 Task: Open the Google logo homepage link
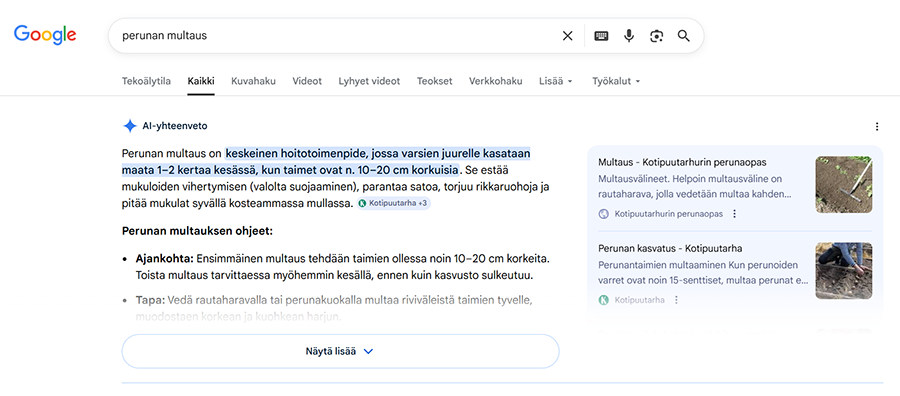coord(45,34)
